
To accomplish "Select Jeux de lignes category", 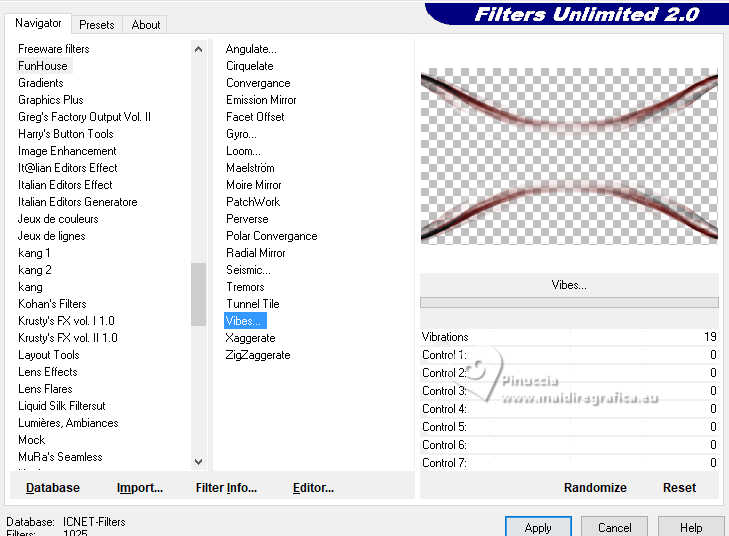I will coord(52,236).
